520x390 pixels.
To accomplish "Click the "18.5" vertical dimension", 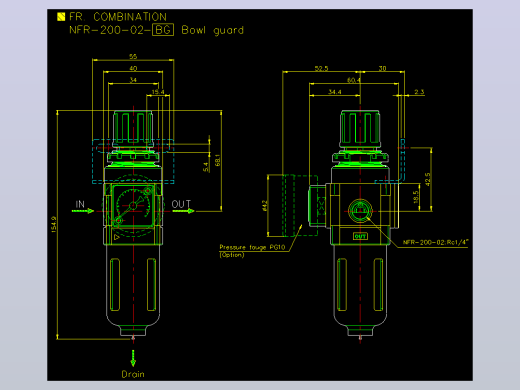I will (x=416, y=197).
